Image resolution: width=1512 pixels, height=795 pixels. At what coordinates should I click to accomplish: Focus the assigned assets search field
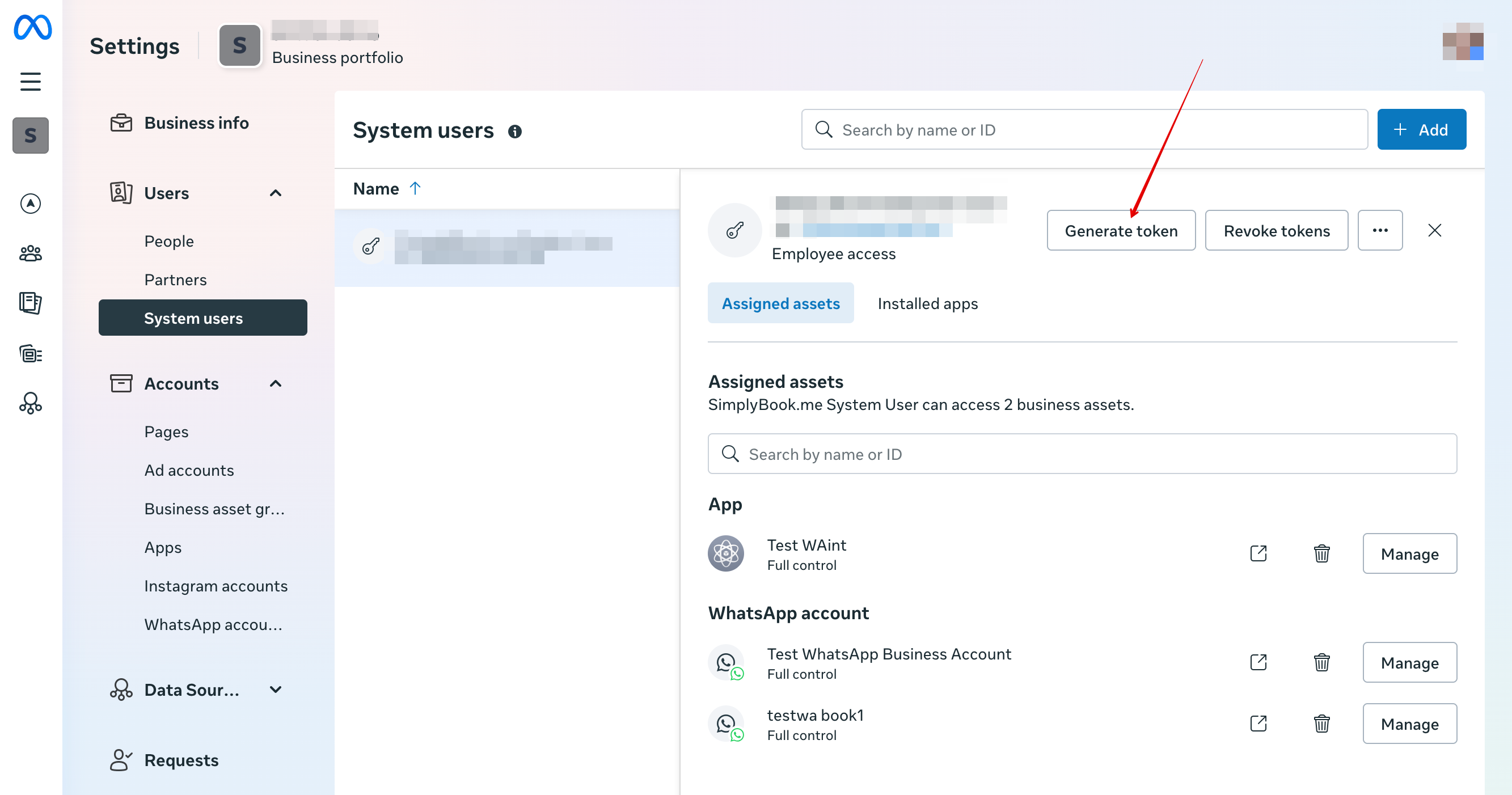(x=1082, y=454)
